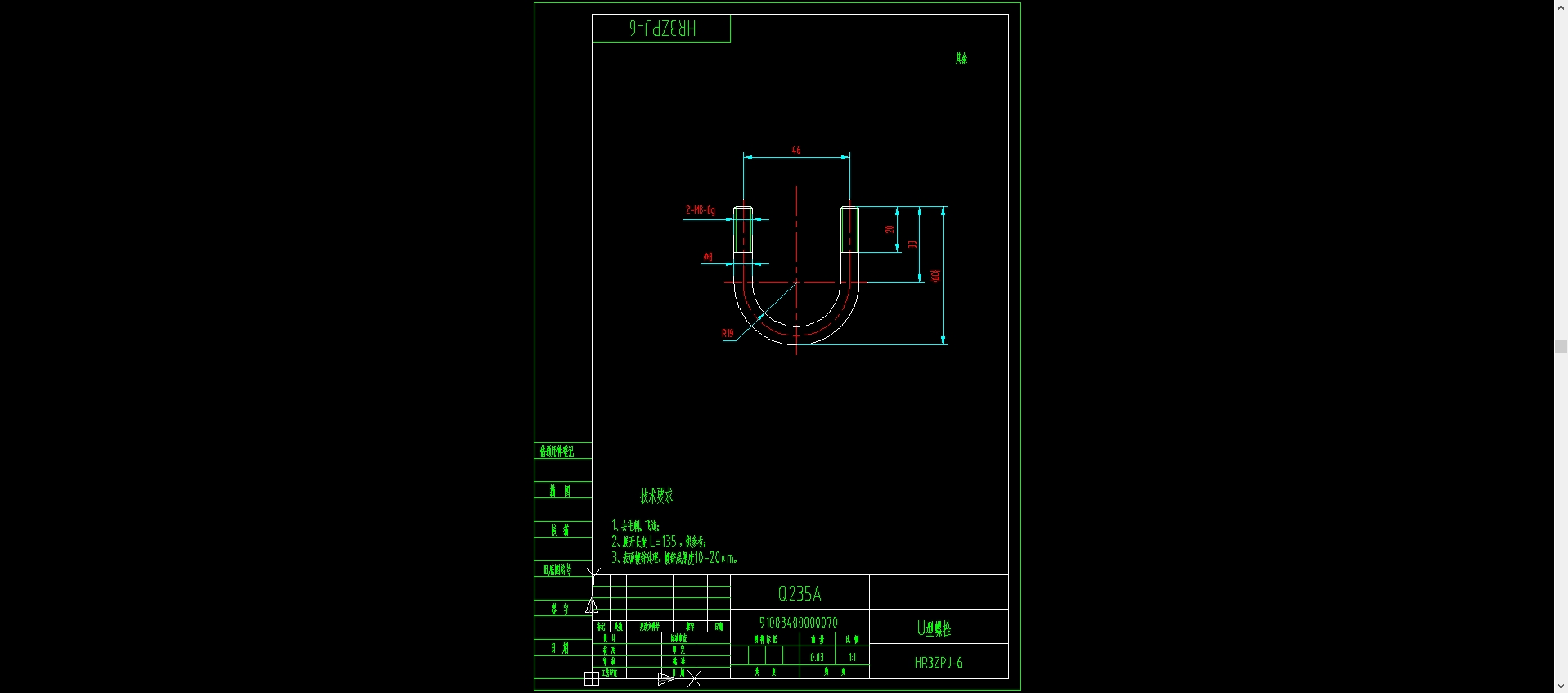The width and height of the screenshot is (1568, 693).
Task: Select the φ8 diameter label
Action: coord(708,257)
